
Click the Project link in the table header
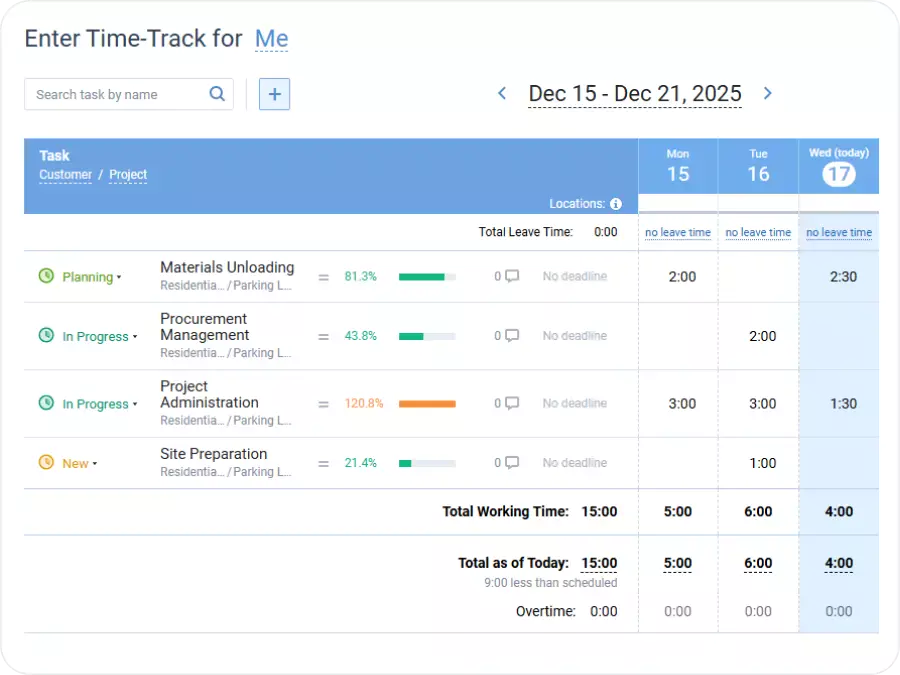point(127,175)
